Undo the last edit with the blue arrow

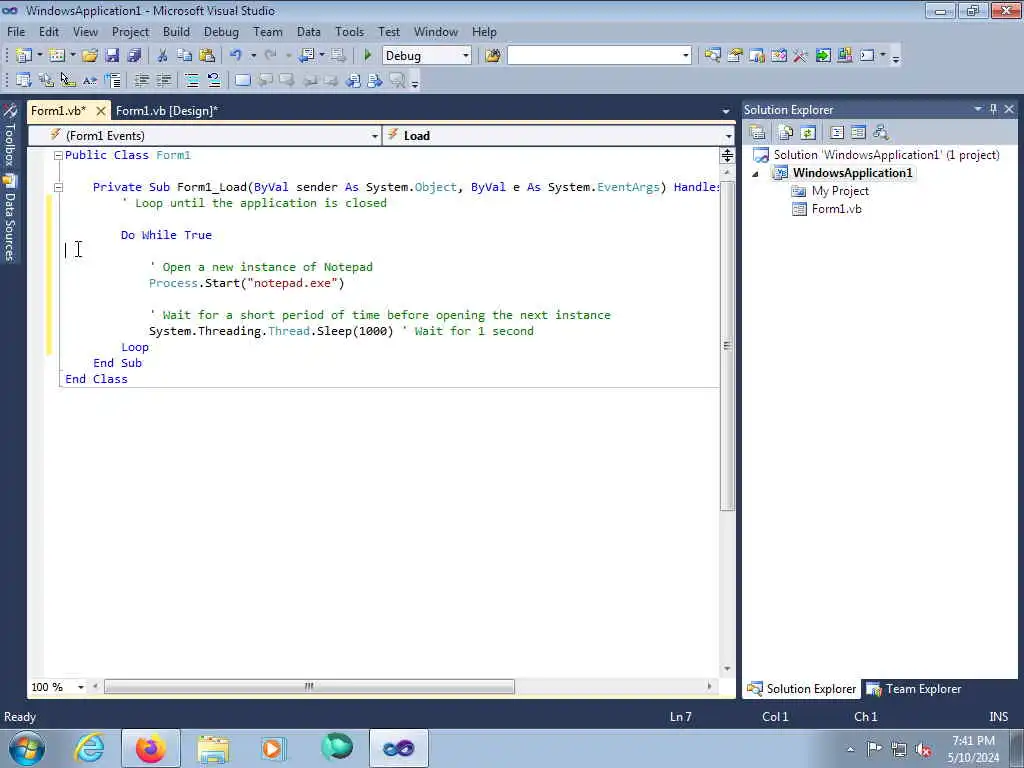pyautogui.click(x=236, y=56)
